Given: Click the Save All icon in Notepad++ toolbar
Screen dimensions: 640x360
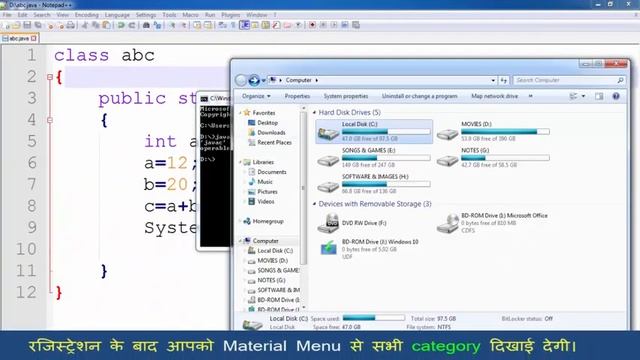Looking at the screenshot, I should 38,25.
